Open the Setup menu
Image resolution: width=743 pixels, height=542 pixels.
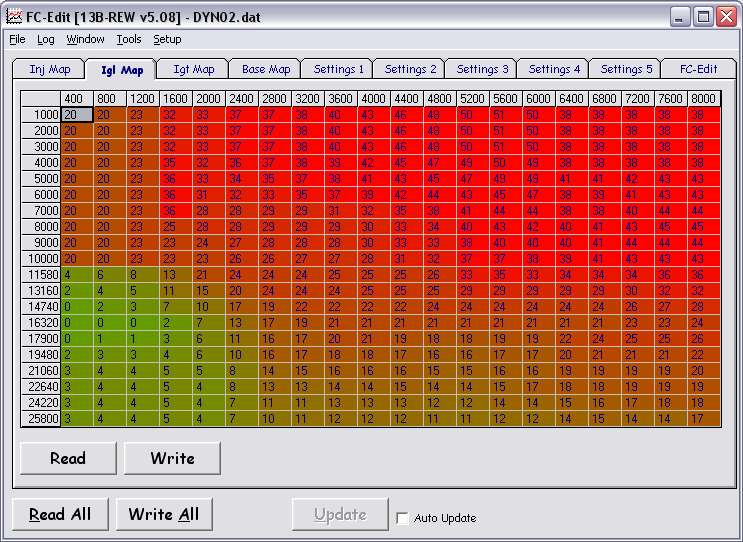167,40
